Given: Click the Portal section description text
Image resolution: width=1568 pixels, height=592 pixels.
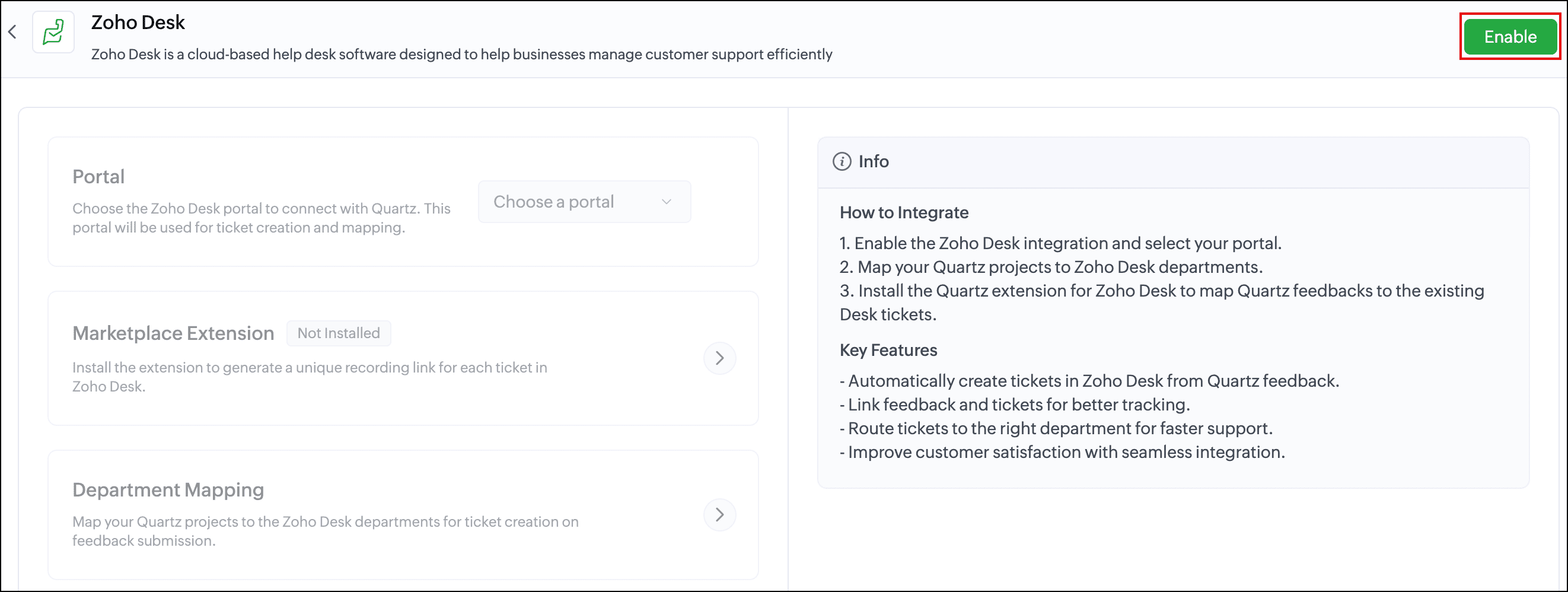Looking at the screenshot, I should pos(261,218).
